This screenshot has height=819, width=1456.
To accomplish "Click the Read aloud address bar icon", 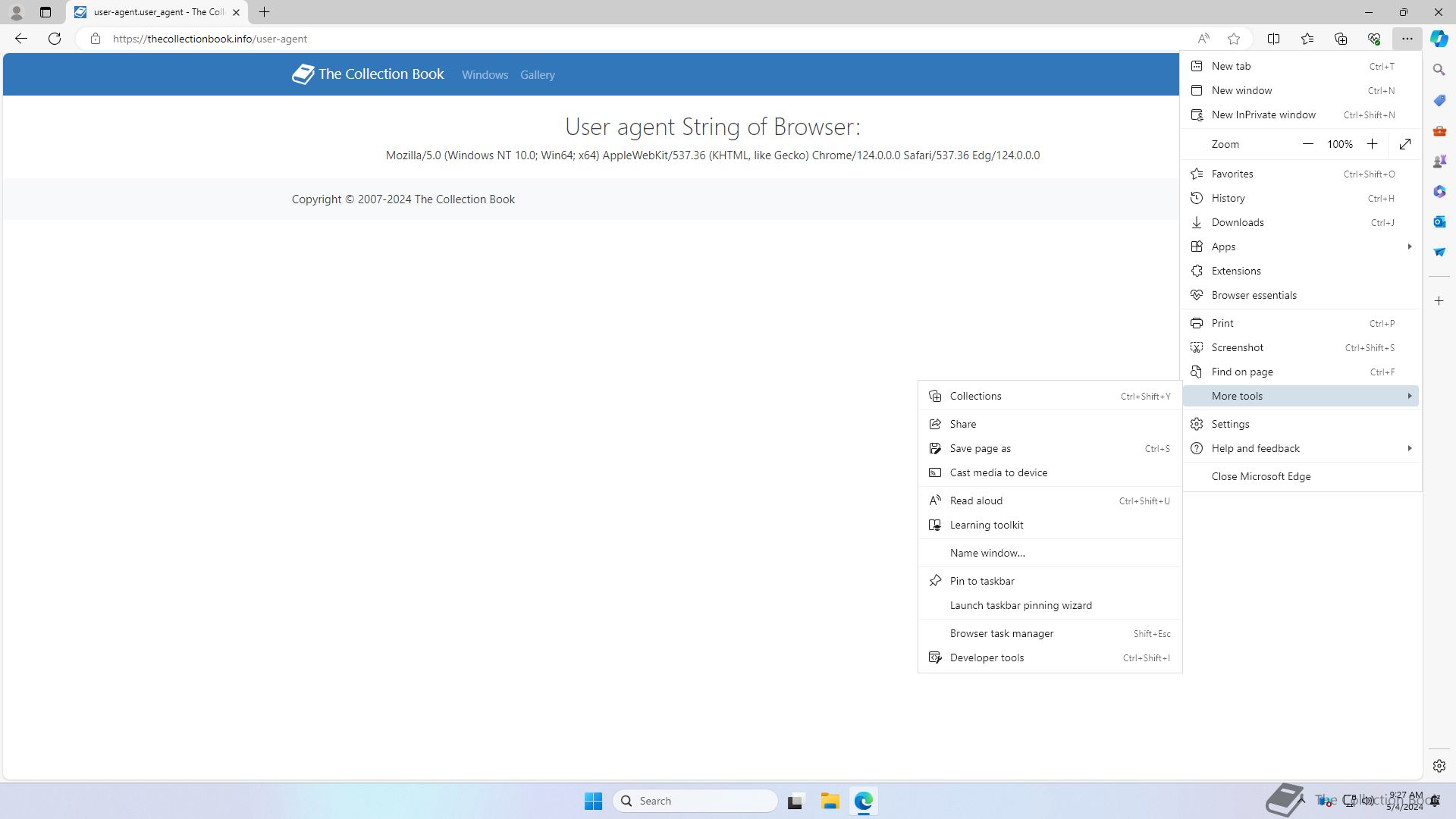I will pos(1203,39).
